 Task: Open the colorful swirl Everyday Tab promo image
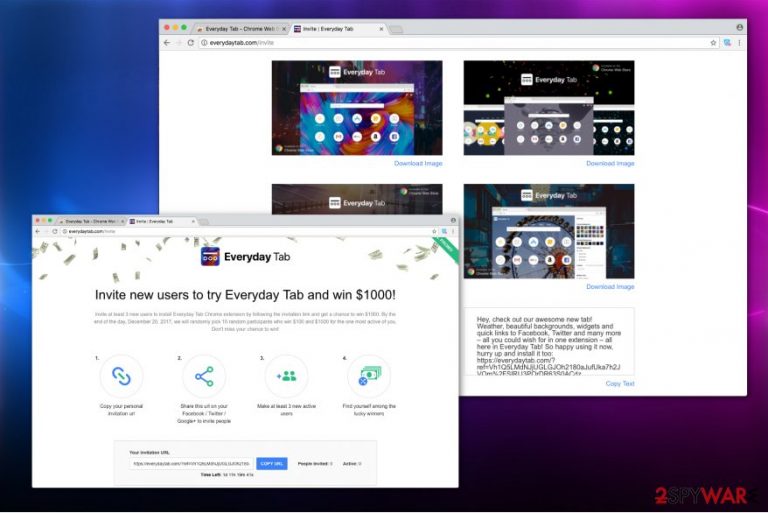pos(357,108)
